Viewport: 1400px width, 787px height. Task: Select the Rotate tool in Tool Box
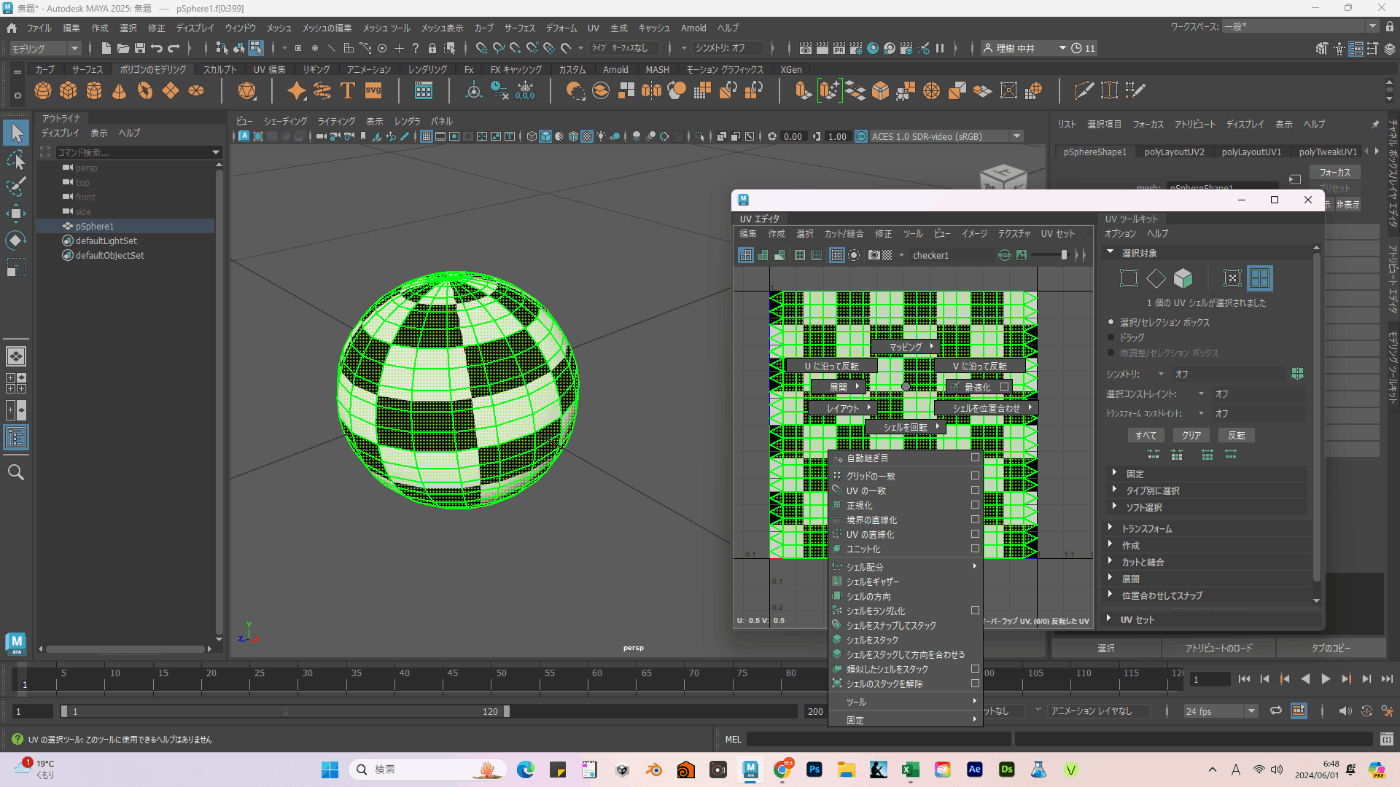point(16,240)
